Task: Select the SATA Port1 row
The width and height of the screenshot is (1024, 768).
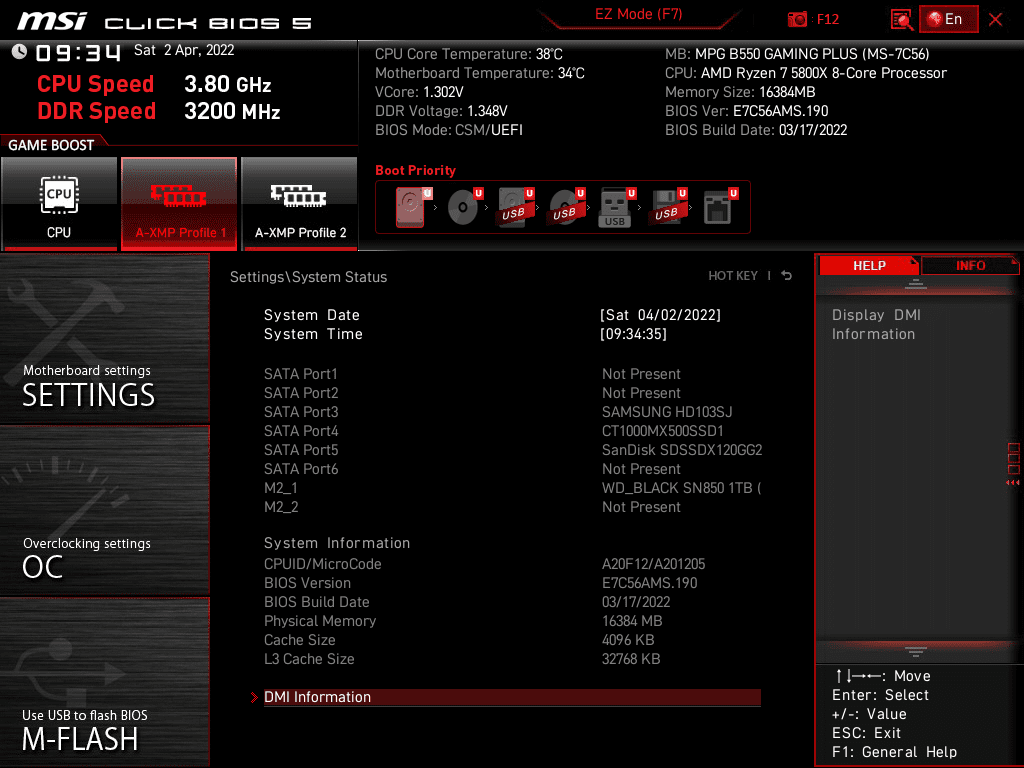Action: click(x=512, y=374)
